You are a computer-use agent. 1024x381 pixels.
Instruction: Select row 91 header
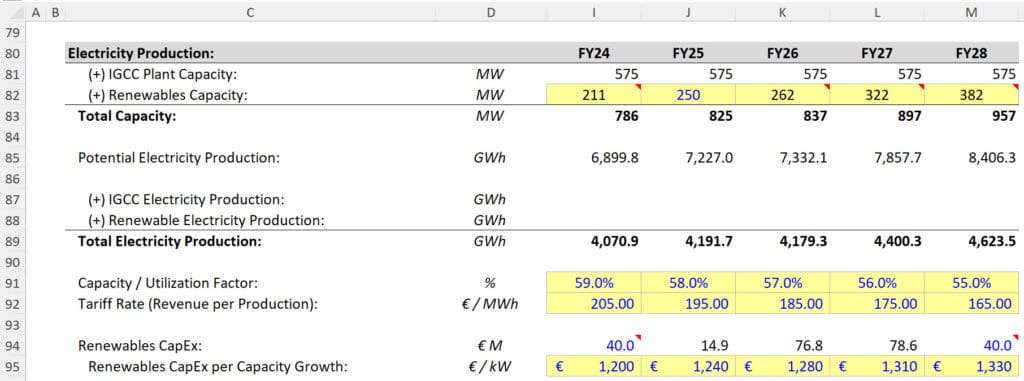[13, 284]
